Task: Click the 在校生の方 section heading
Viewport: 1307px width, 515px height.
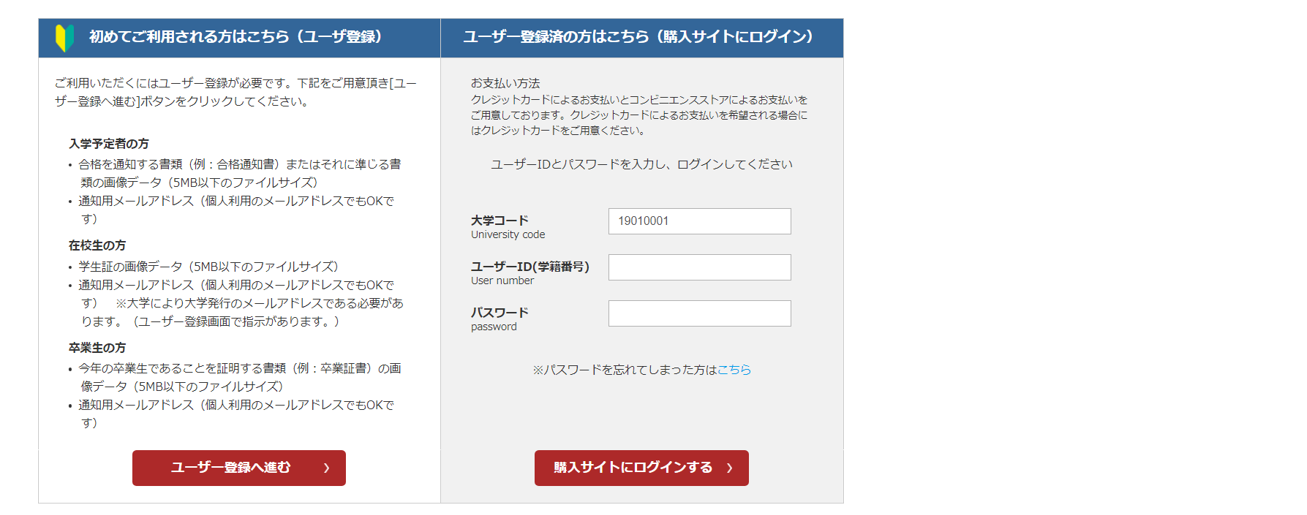Action: tap(97, 246)
